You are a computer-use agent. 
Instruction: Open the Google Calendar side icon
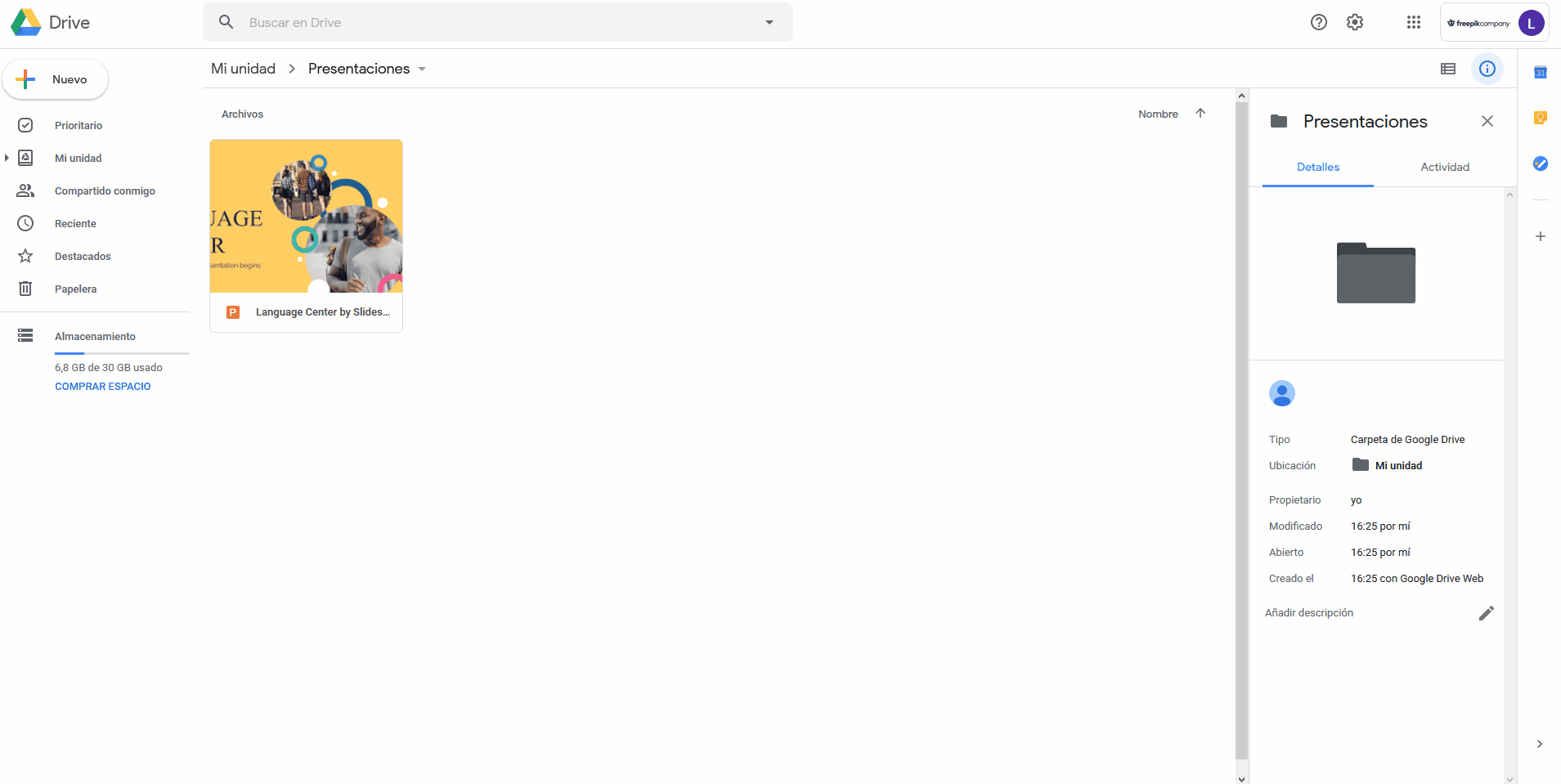point(1541,72)
